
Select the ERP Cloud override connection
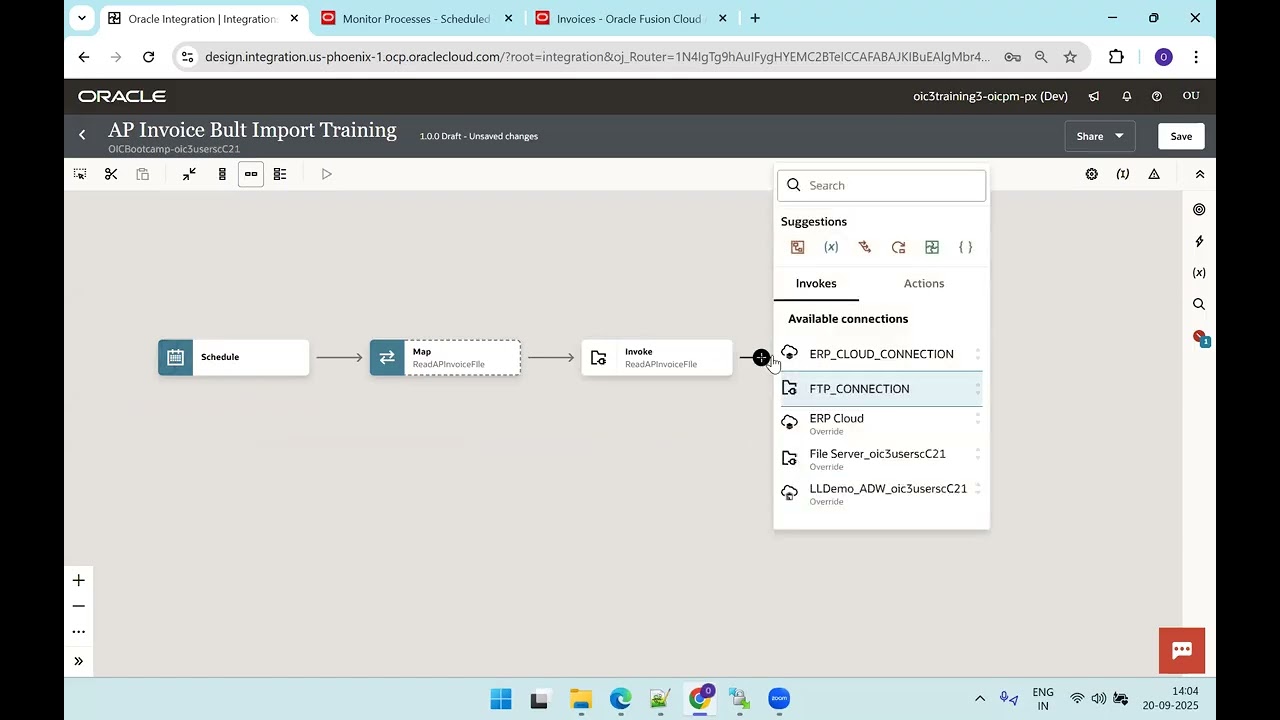click(881, 424)
